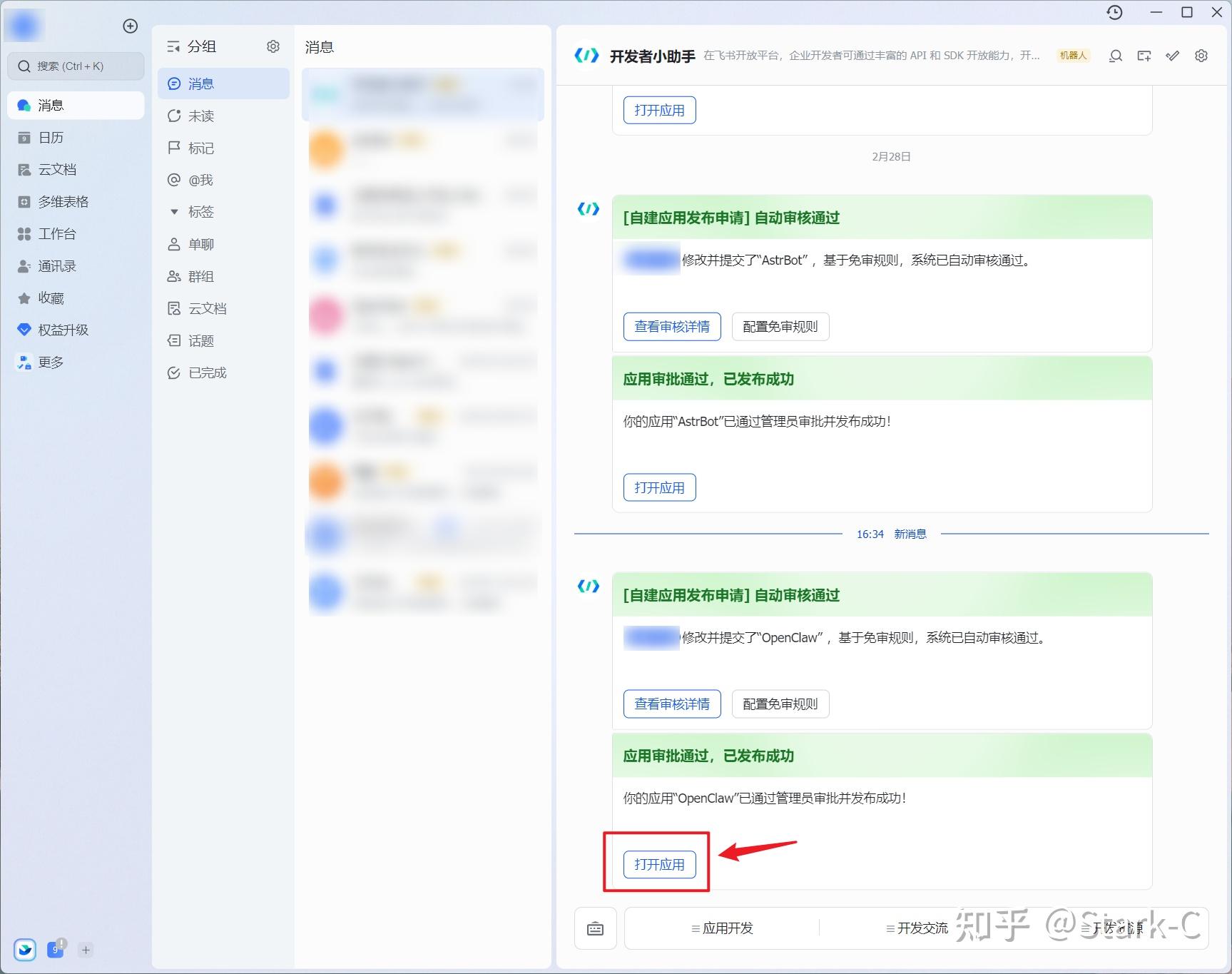
Task: Open 权益升级 upgrade page
Action: tap(76, 330)
